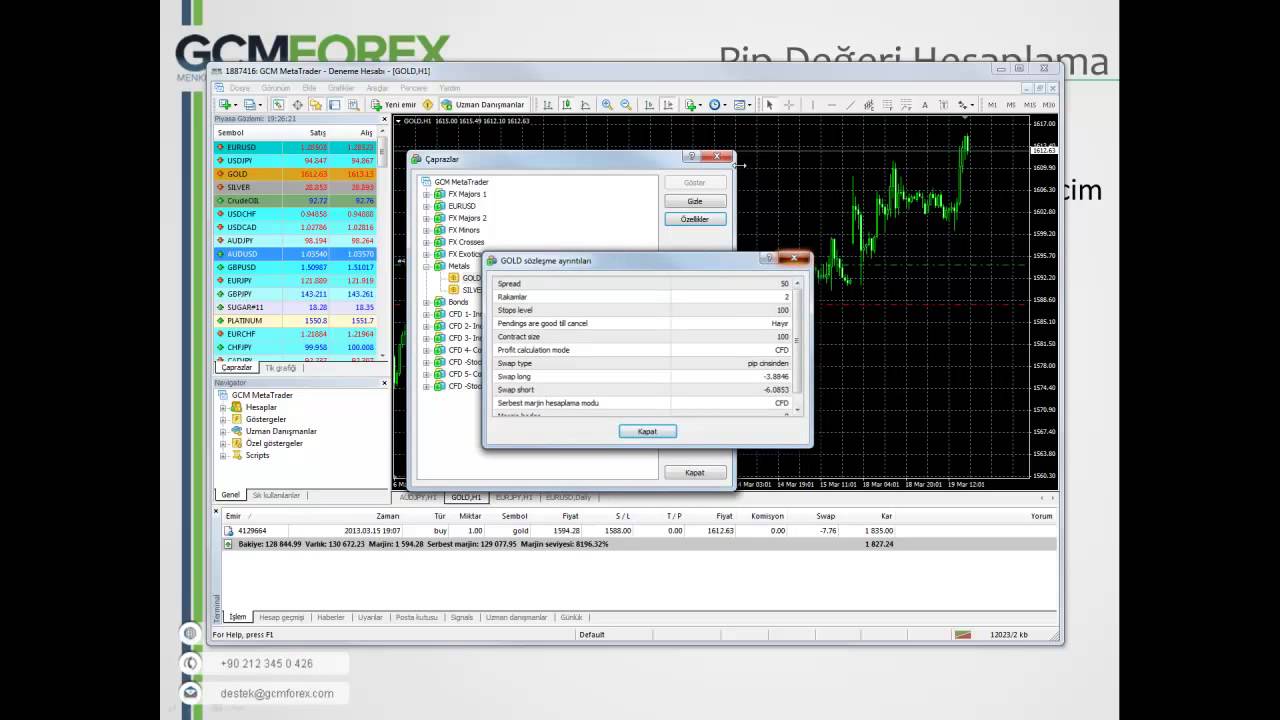
Task: Click the Özellikler button
Action: (695, 219)
